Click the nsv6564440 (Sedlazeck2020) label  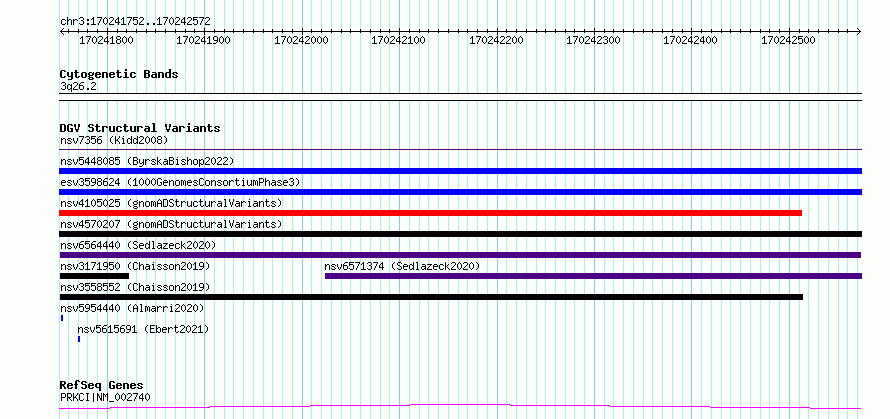point(138,245)
